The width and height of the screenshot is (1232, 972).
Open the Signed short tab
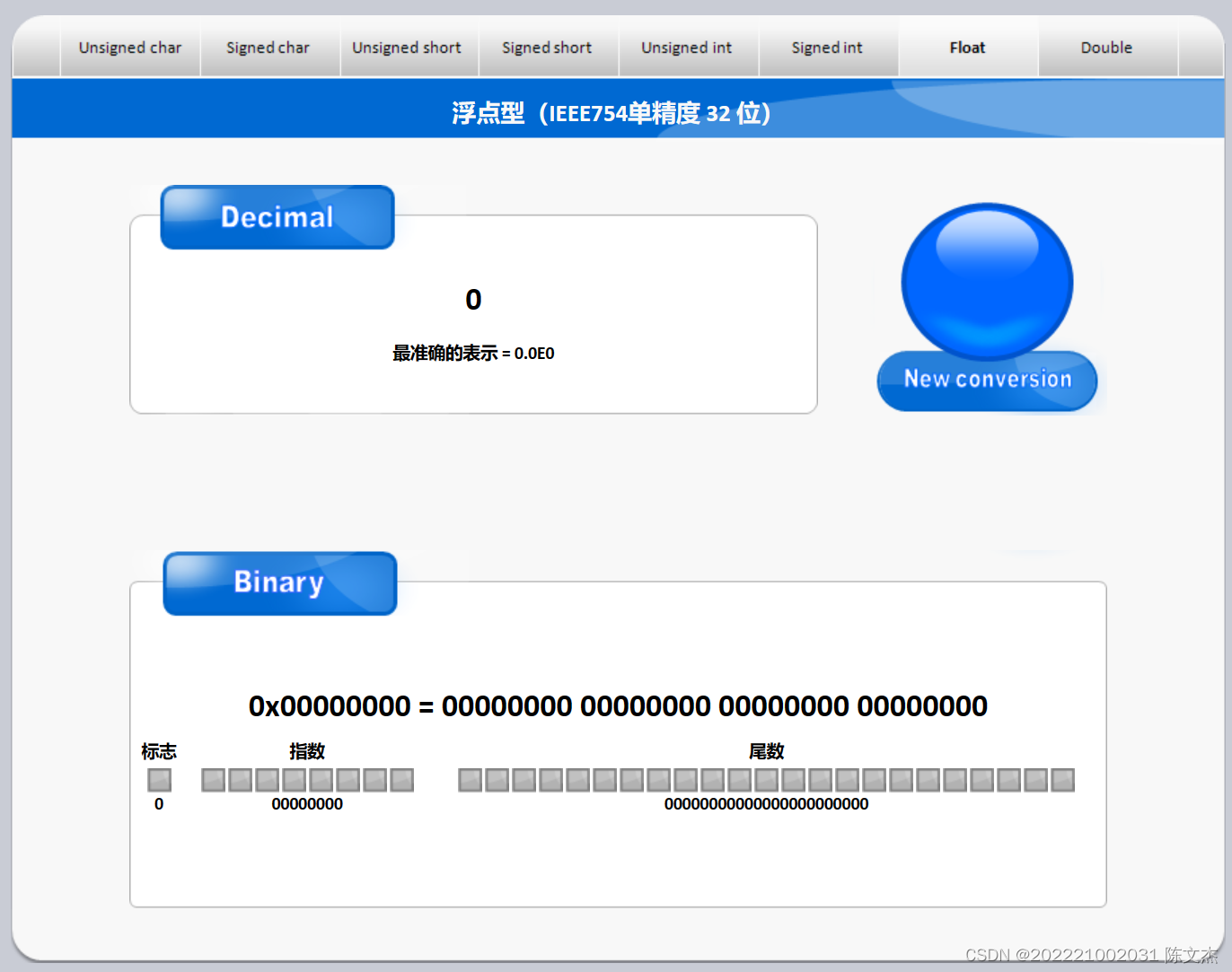point(548,48)
